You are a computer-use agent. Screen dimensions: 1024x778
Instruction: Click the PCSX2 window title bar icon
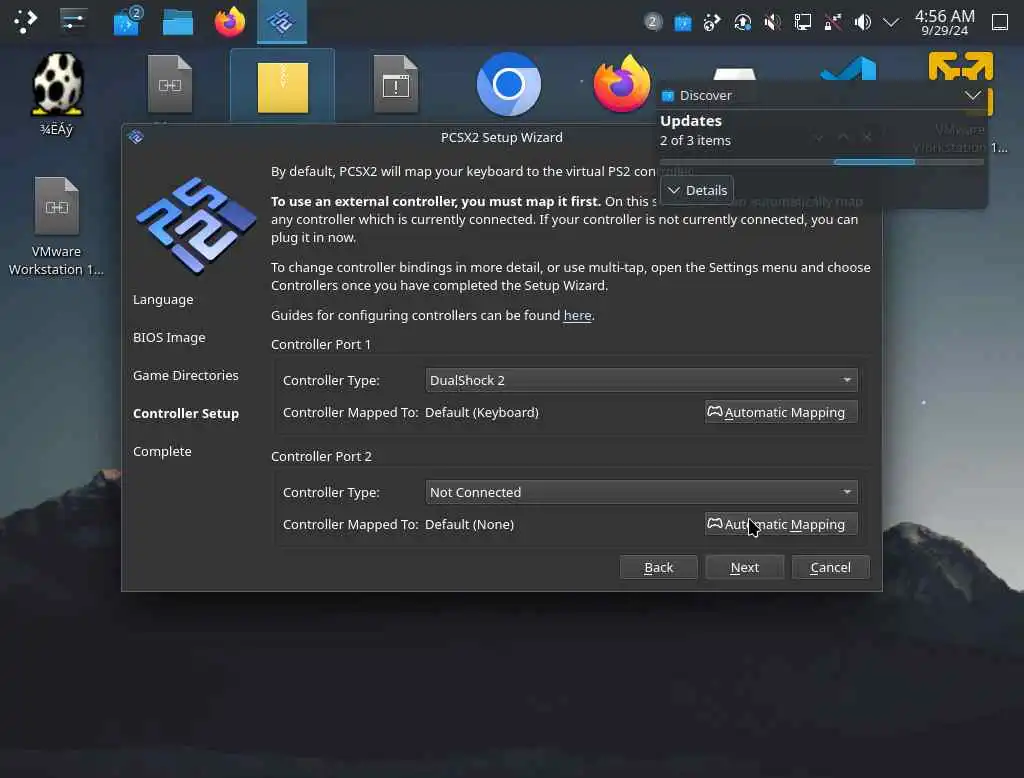[x=136, y=137]
